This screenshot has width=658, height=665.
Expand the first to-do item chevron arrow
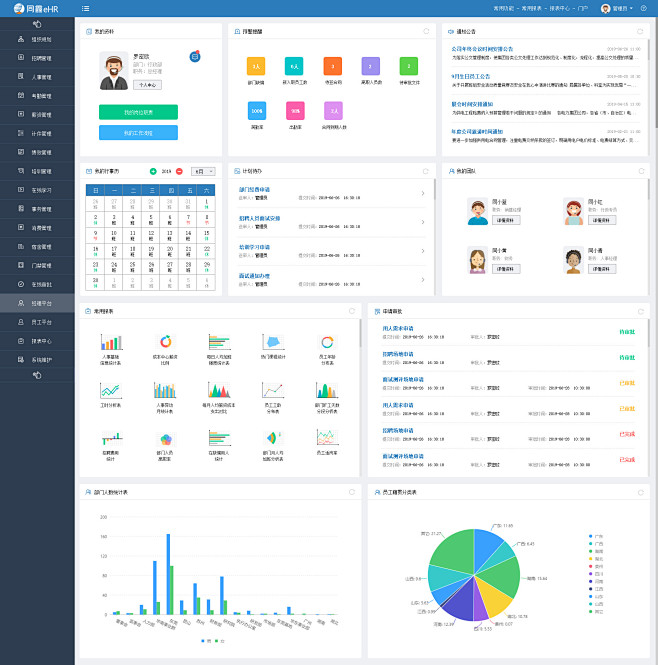(423, 193)
